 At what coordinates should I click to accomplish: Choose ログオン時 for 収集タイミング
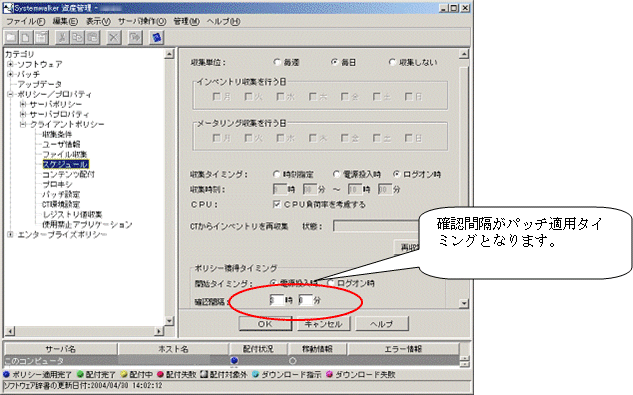(x=397, y=174)
